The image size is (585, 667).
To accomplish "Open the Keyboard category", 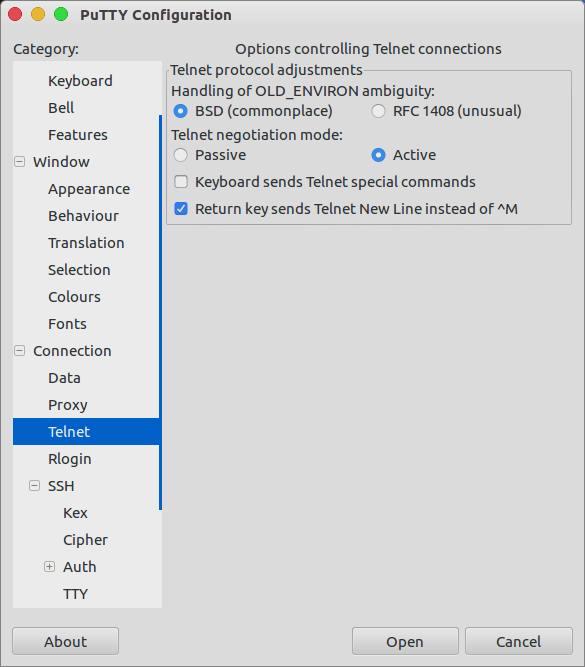I will pyautogui.click(x=80, y=81).
